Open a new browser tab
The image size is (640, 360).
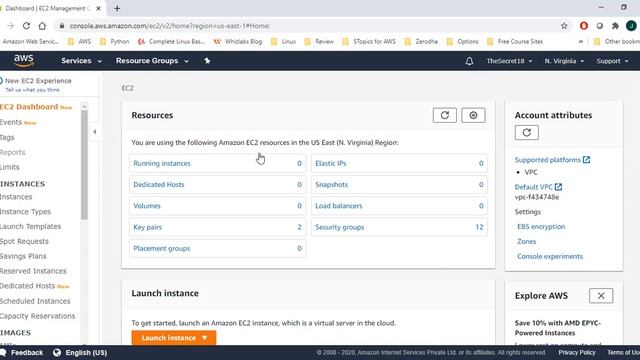pyautogui.click(x=117, y=8)
